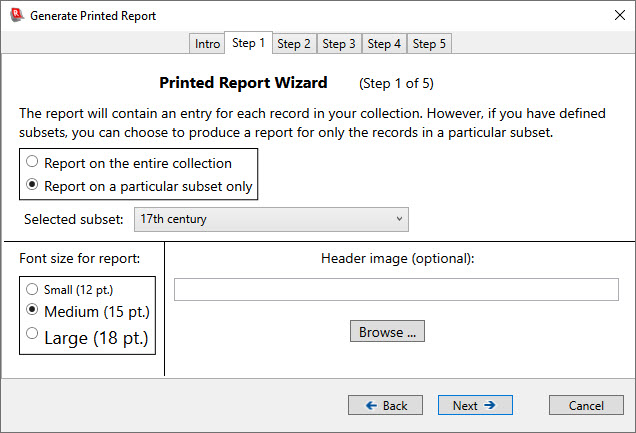
Task: Click the Back button
Action: tap(385, 405)
